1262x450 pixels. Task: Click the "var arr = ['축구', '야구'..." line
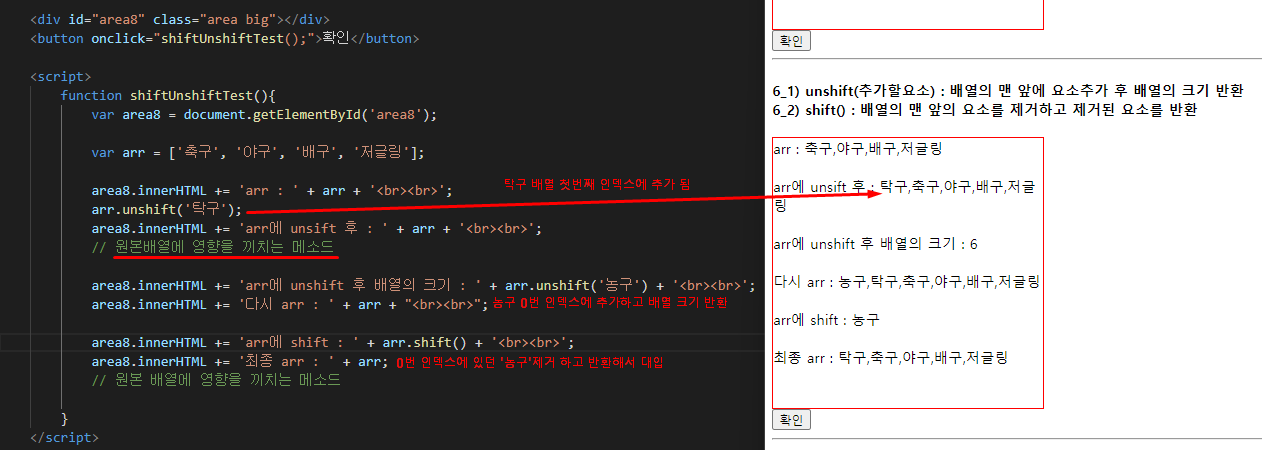pos(257,152)
